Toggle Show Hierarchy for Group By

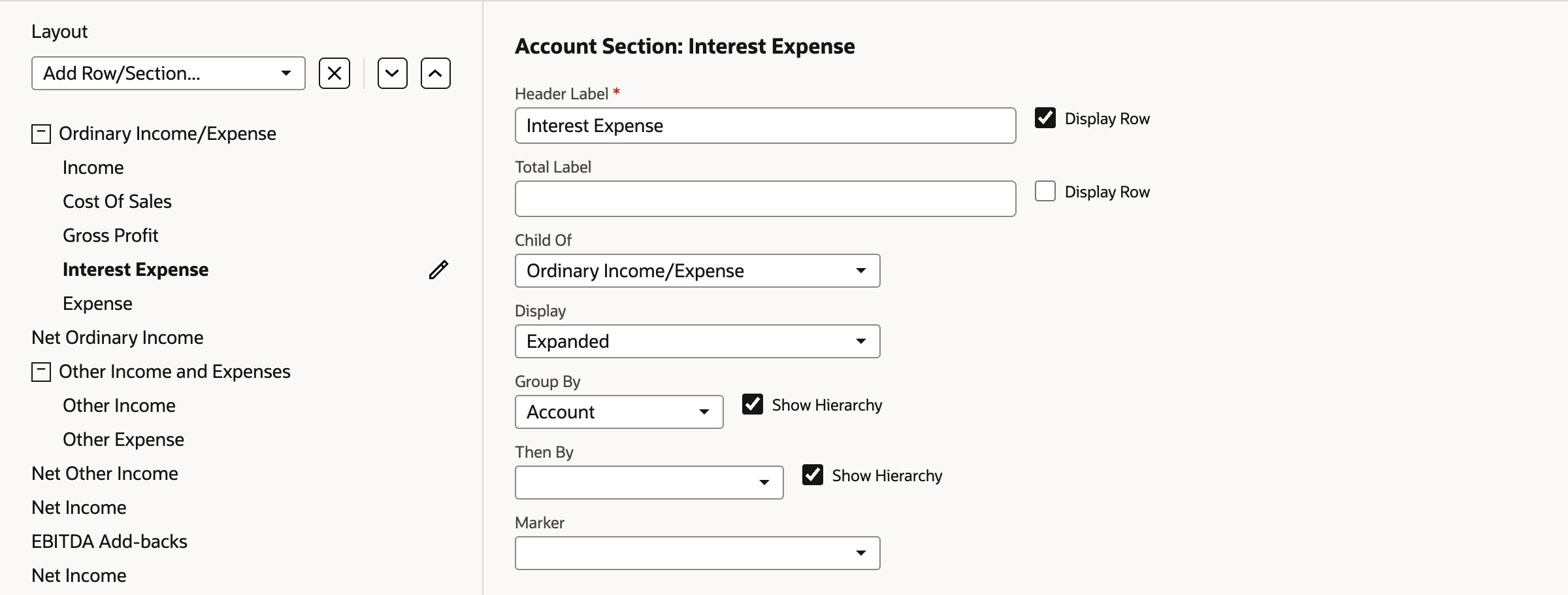[x=753, y=404]
